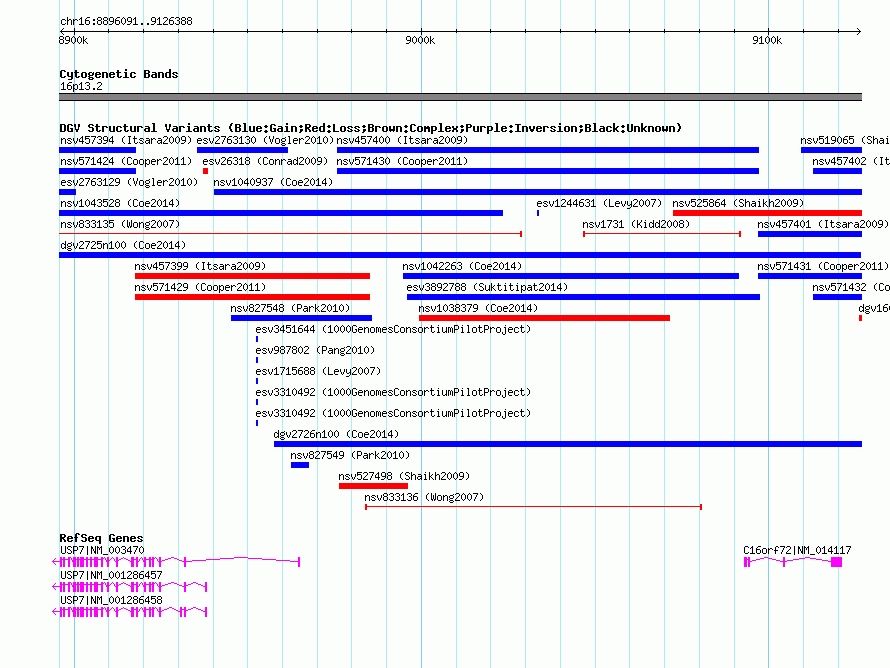This screenshot has width=890, height=668.
Task: Open the nsv457394 (Itsara2009) label
Action: pos(126,140)
